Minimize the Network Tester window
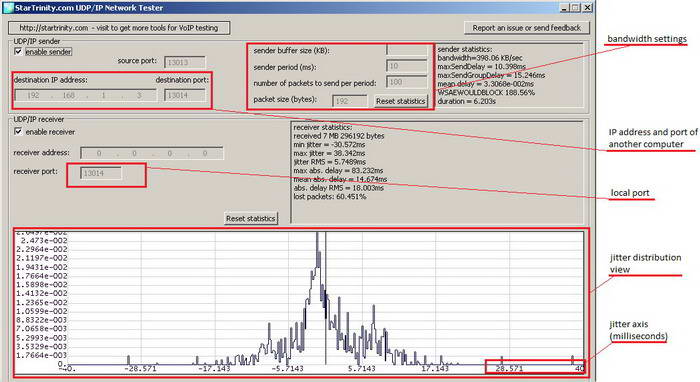This screenshot has width=700, height=382. (565, 8)
